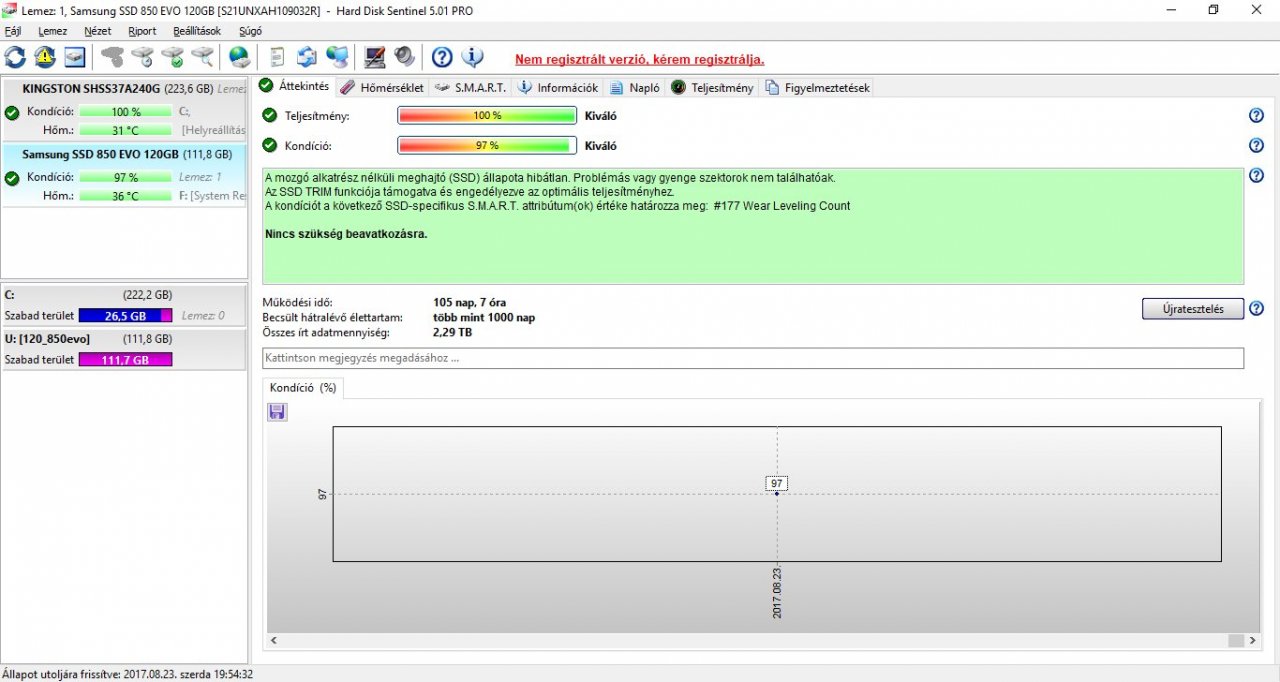Click the help icon beside the Kondíció bar

click(x=1257, y=146)
